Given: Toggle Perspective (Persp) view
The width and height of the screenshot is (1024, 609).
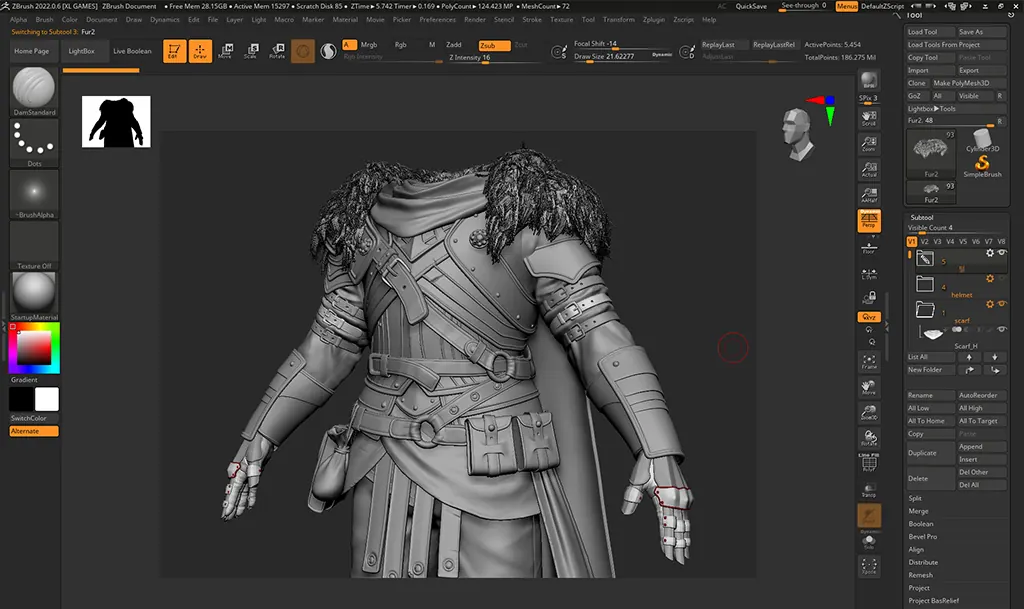Looking at the screenshot, I should coord(869,221).
